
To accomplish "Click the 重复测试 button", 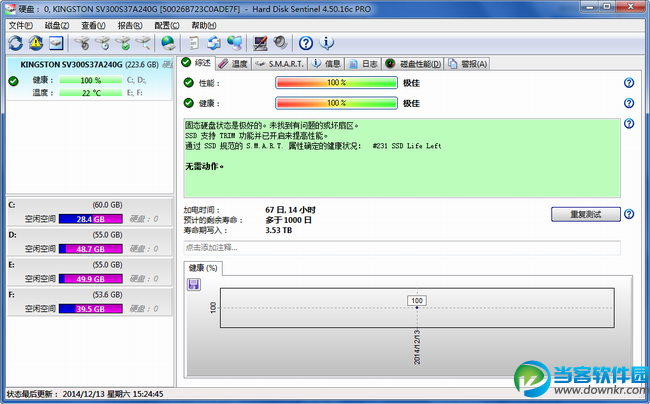I will tap(585, 214).
